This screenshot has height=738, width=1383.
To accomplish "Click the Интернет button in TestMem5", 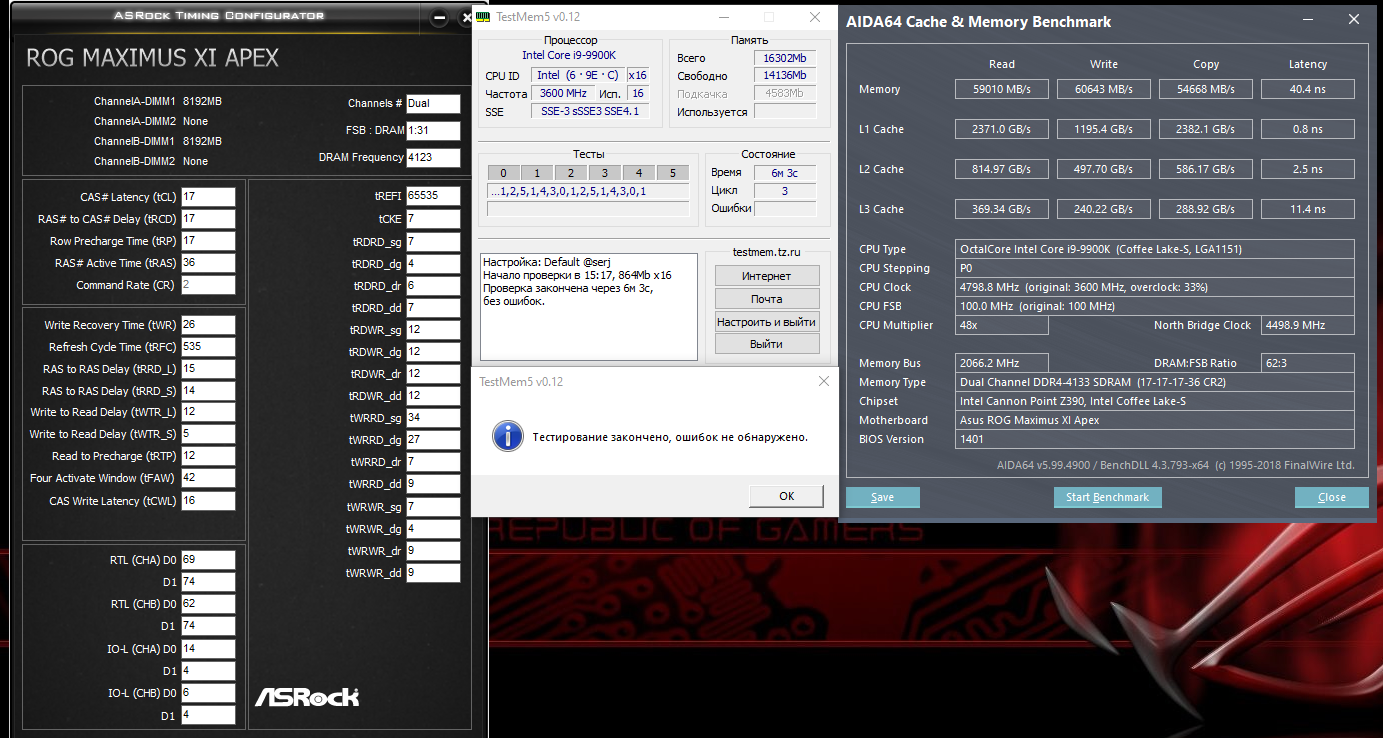I will point(767,276).
